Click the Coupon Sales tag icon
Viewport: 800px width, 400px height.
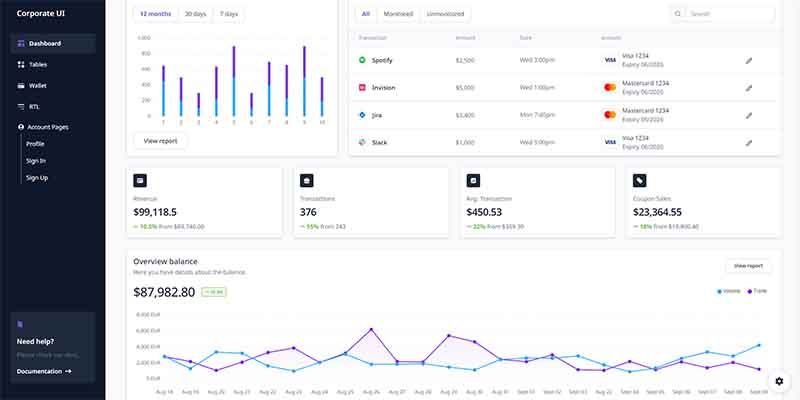pos(639,181)
